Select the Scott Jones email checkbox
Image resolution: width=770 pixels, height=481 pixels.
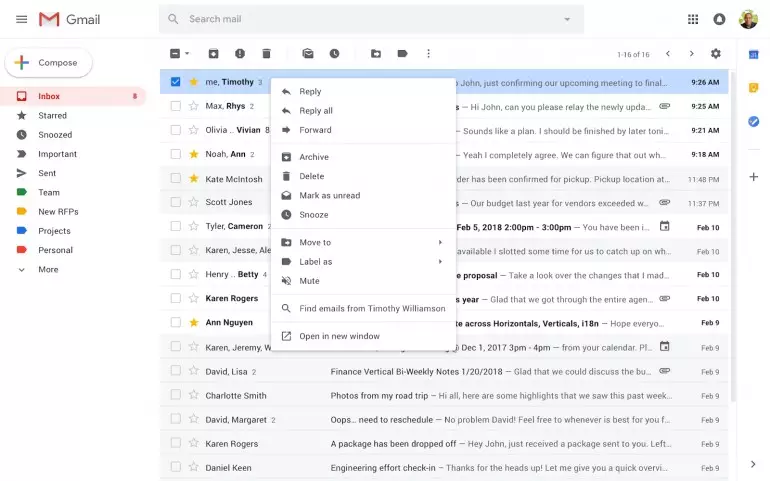click(175, 203)
